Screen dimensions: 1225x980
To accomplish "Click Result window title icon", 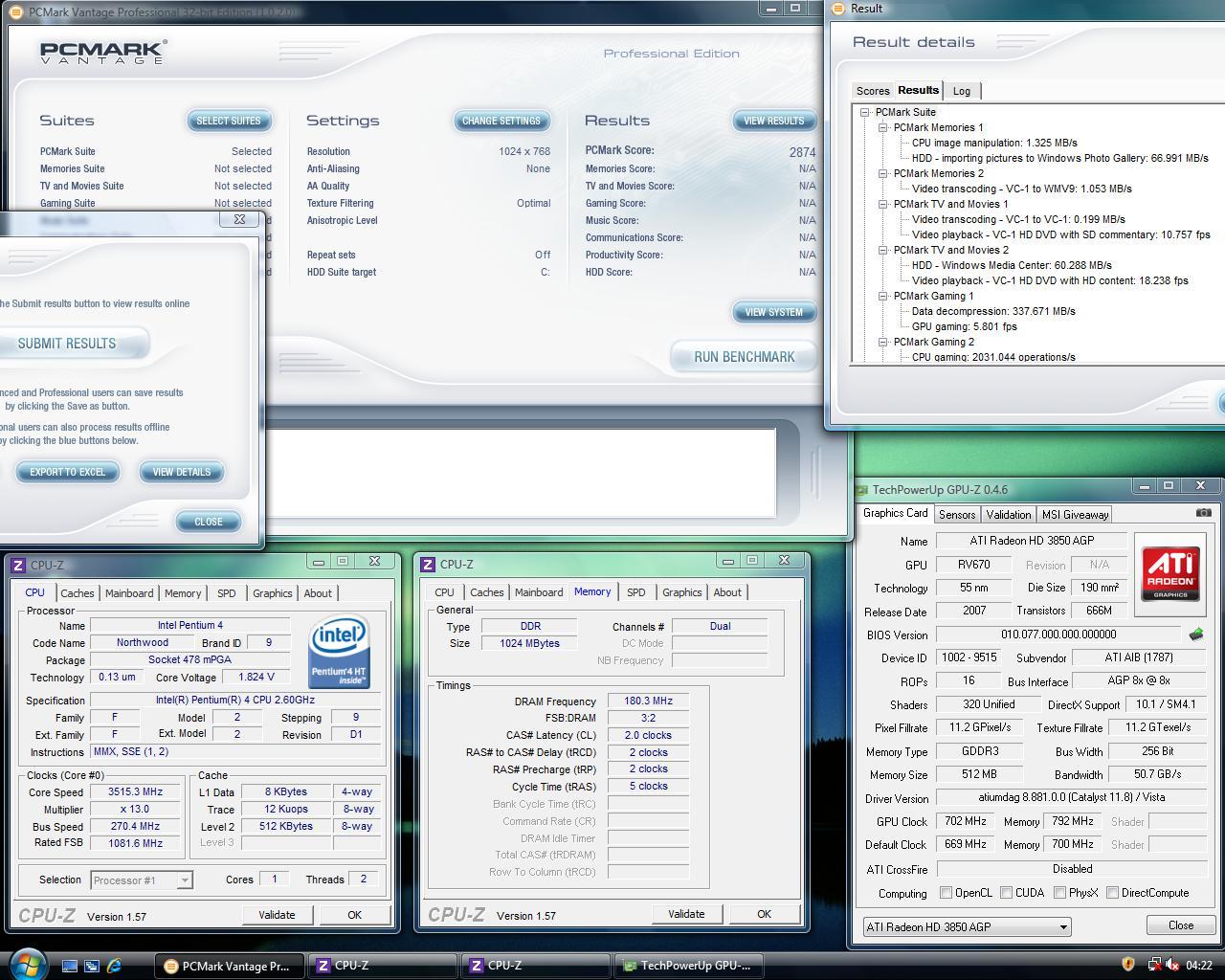I will click(838, 8).
